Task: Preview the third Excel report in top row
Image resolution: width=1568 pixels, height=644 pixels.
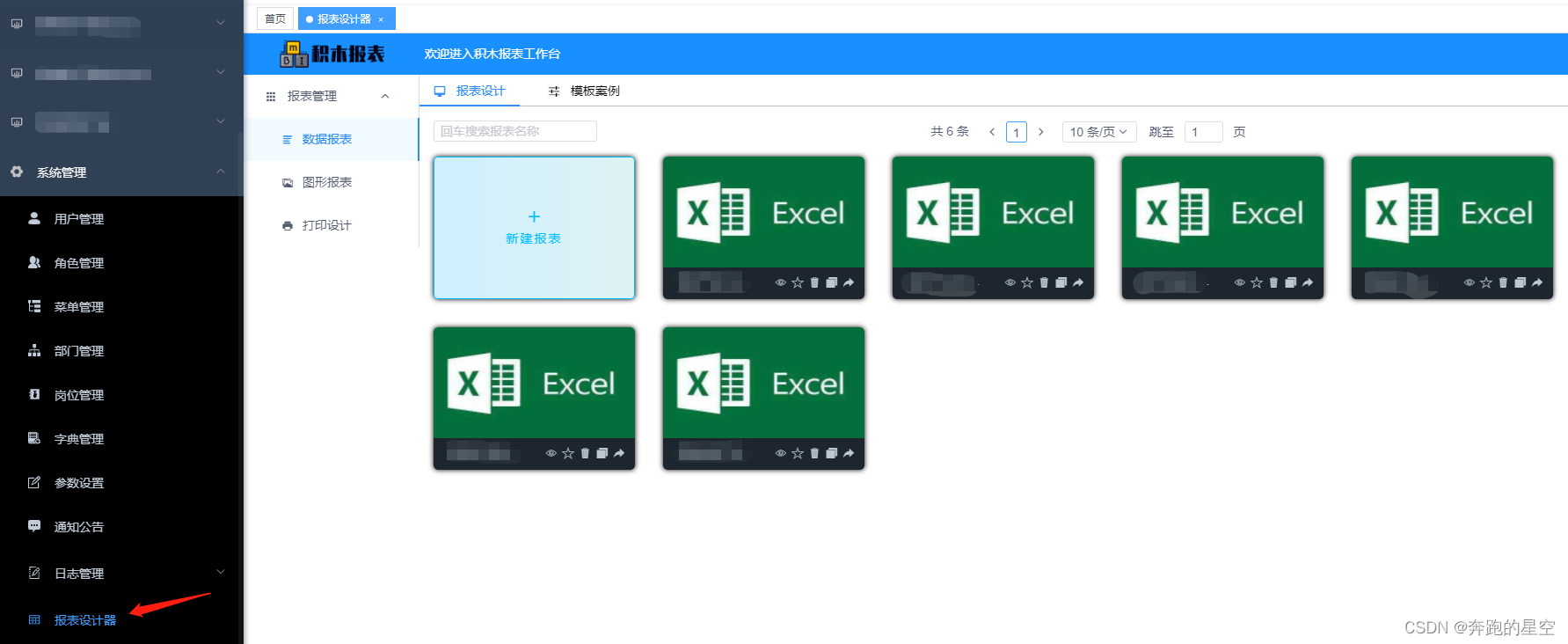Action: tap(1239, 282)
